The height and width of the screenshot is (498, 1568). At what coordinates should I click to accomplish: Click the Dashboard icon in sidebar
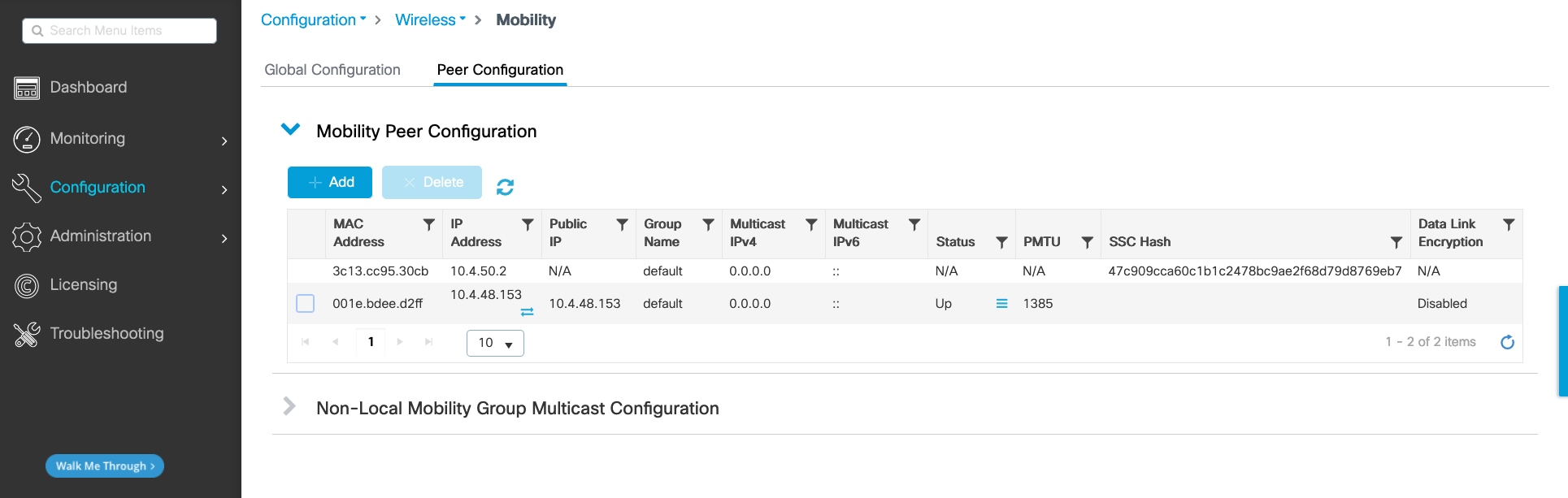[27, 88]
